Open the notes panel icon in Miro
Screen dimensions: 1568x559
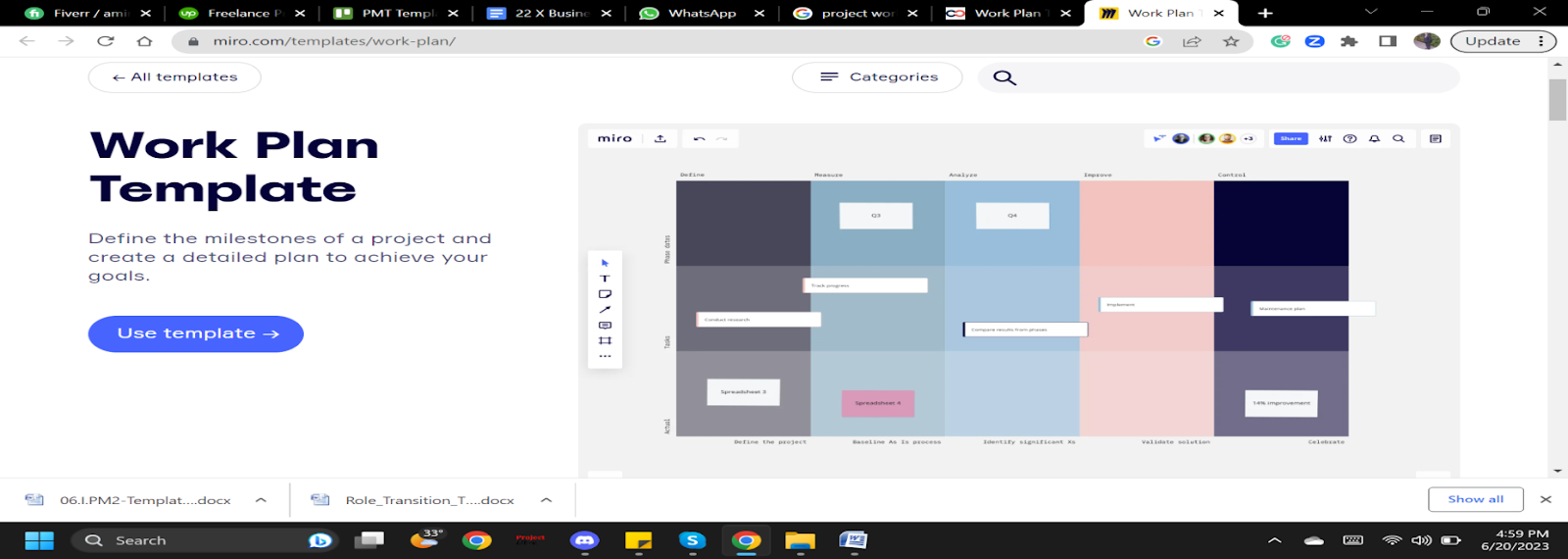(x=1436, y=138)
